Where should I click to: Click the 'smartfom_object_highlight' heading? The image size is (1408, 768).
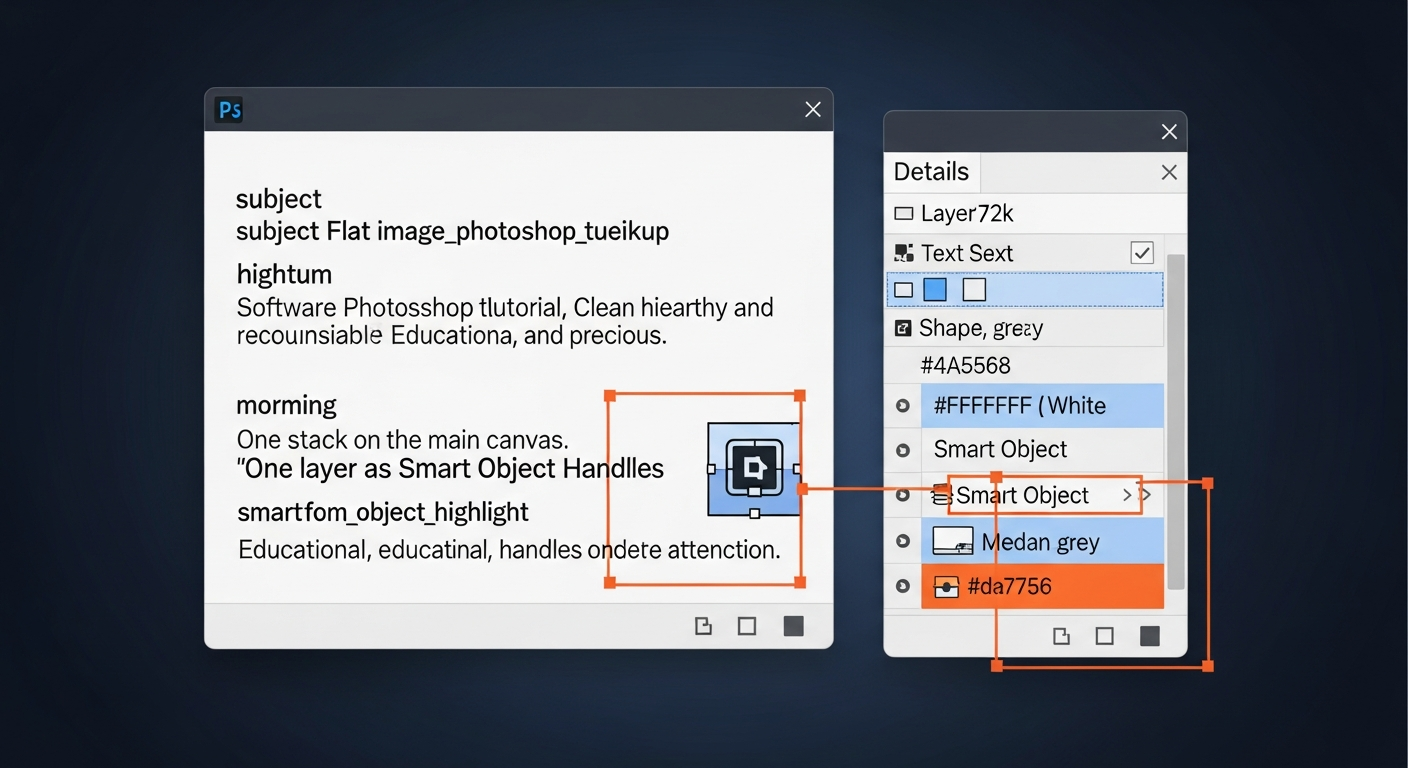pos(383,513)
